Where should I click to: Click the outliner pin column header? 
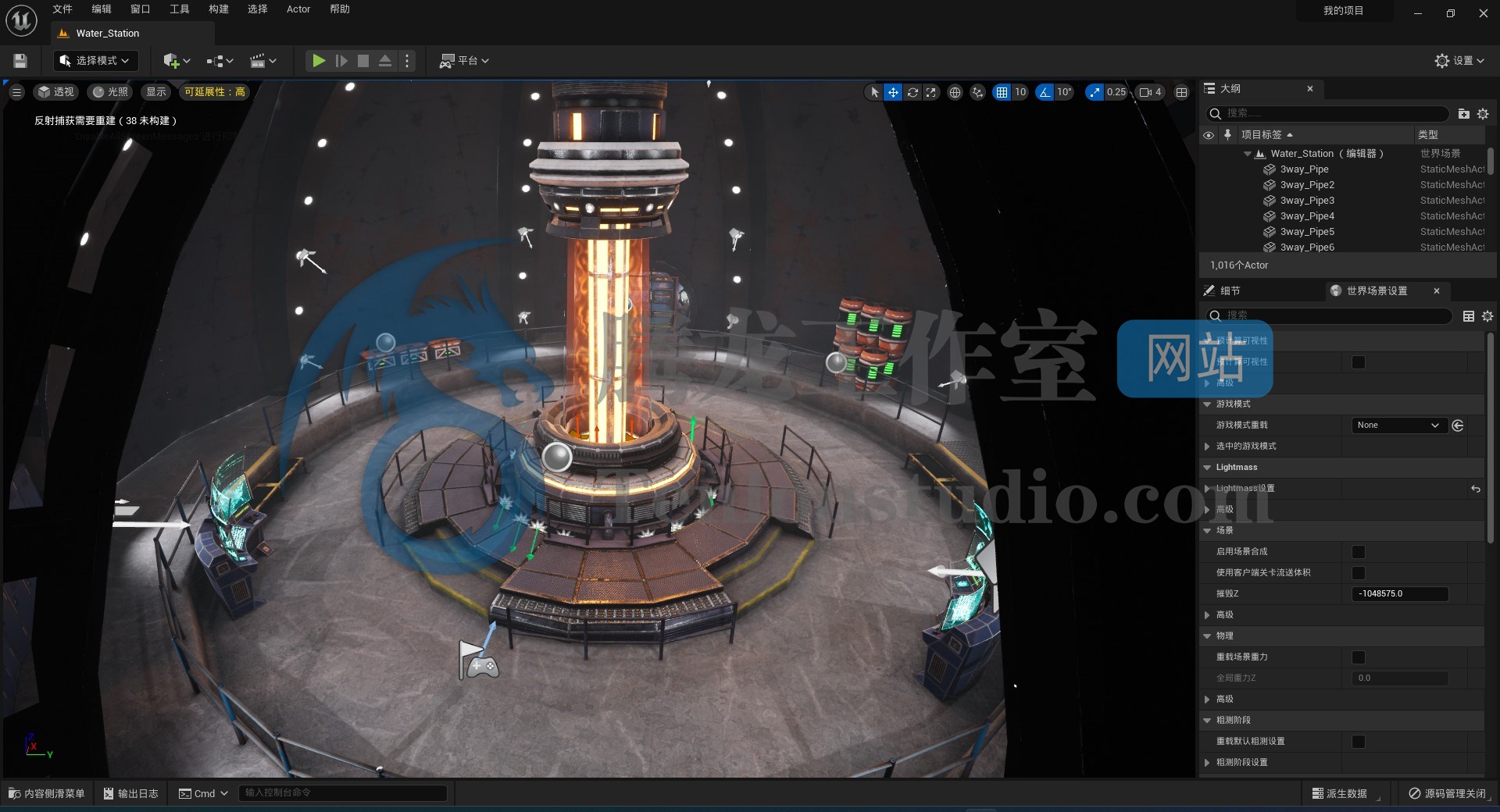(1227, 135)
